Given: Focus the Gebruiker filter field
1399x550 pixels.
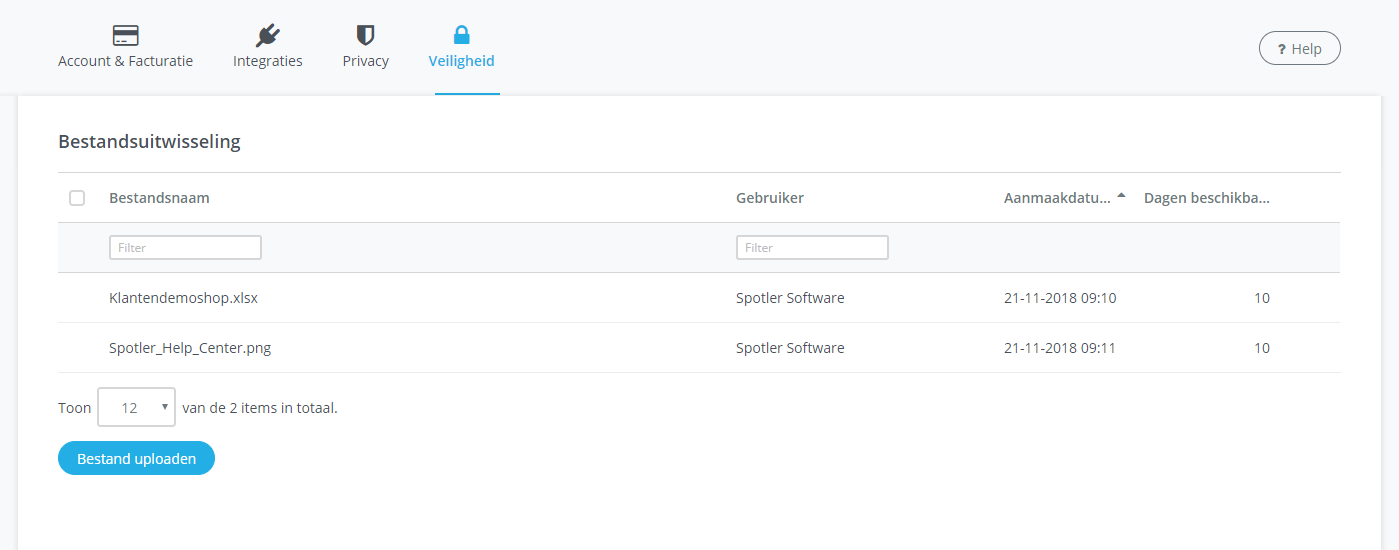Looking at the screenshot, I should [812, 248].
